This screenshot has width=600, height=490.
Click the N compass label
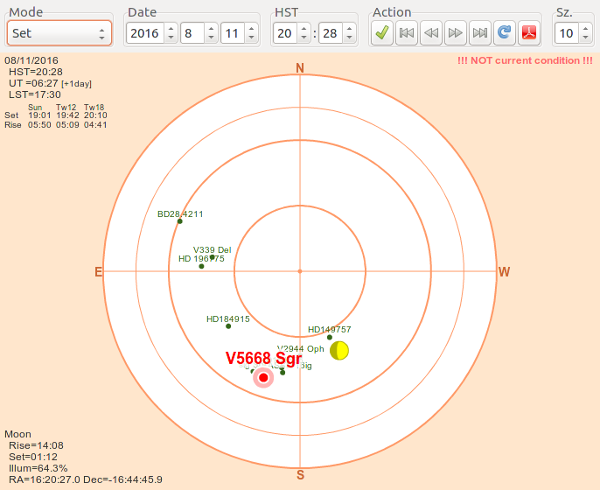tap(300, 68)
